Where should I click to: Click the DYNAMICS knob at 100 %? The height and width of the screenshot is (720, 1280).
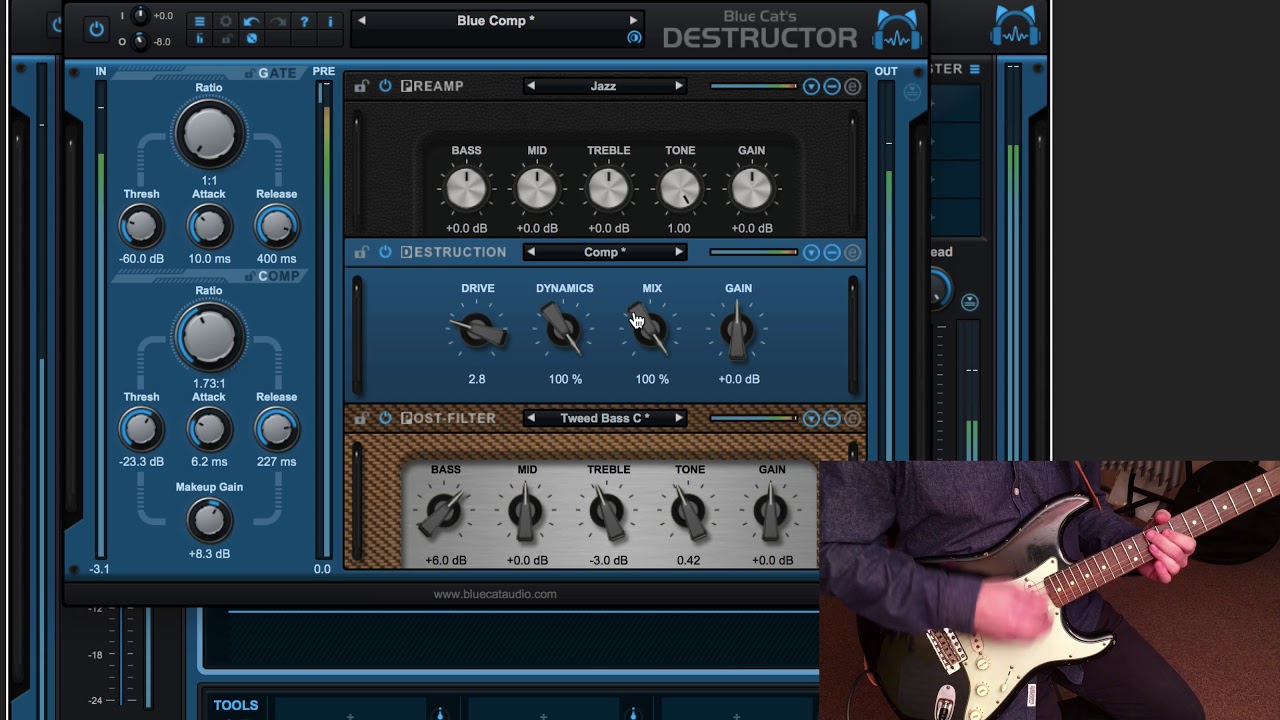564,329
